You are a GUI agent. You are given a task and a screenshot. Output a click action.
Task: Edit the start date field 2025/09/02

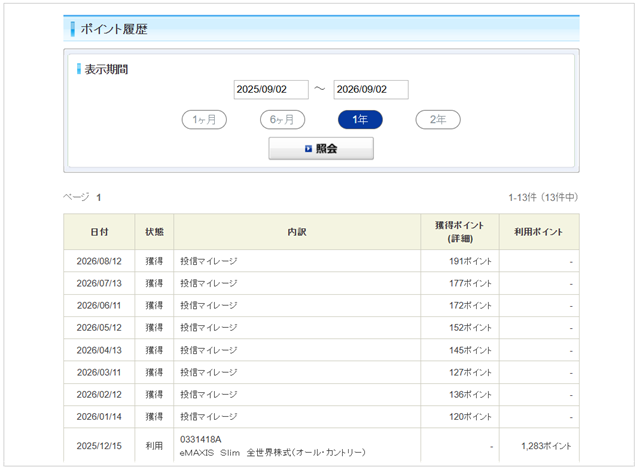click(271, 89)
